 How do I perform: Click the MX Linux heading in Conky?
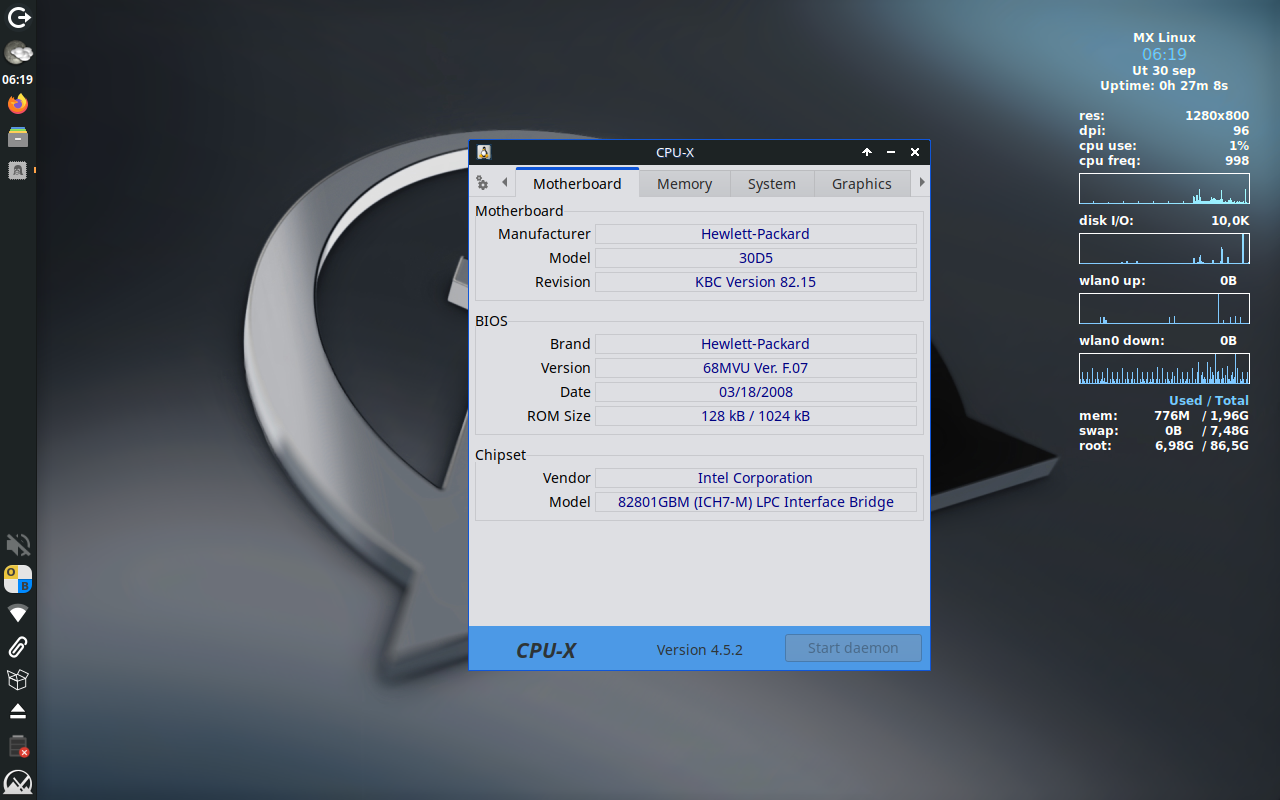tap(1164, 38)
